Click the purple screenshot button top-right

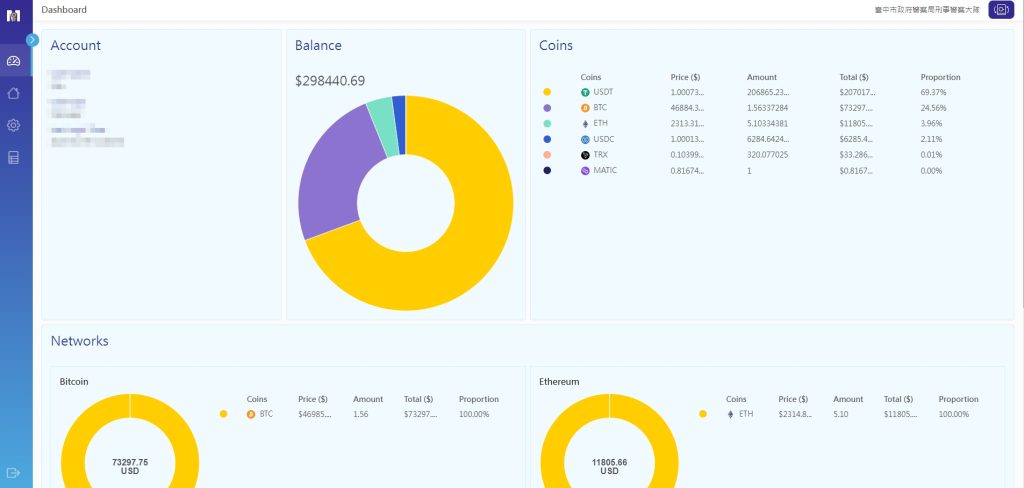(x=1001, y=10)
